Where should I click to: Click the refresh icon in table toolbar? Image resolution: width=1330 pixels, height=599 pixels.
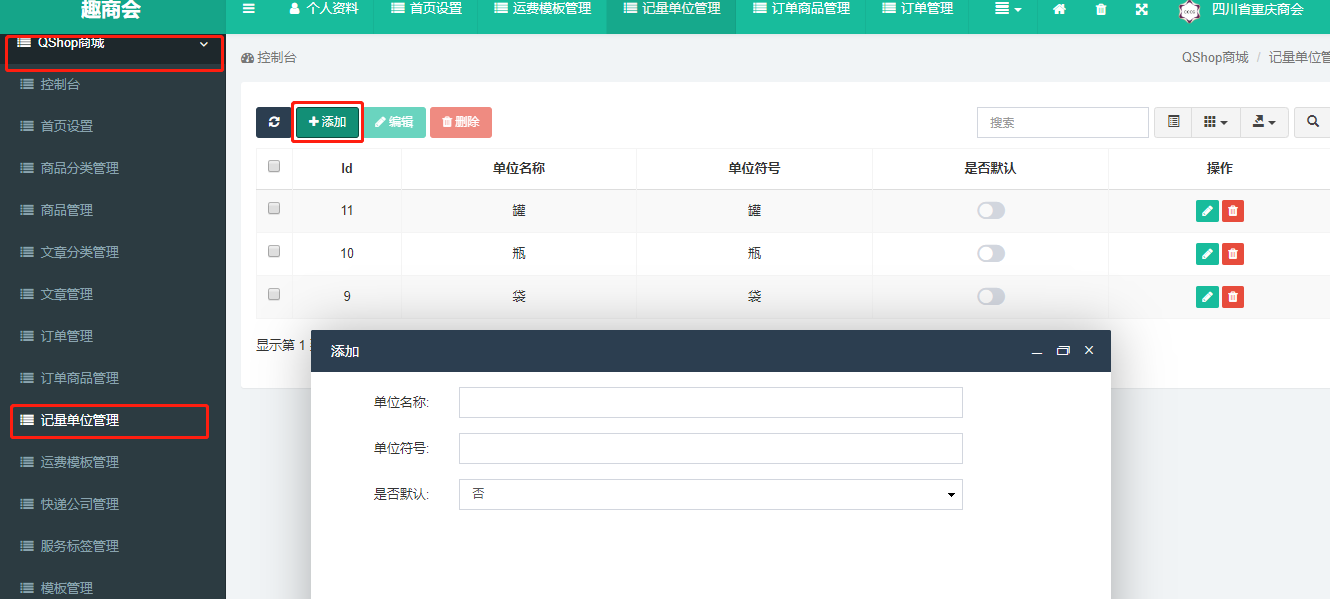(273, 122)
